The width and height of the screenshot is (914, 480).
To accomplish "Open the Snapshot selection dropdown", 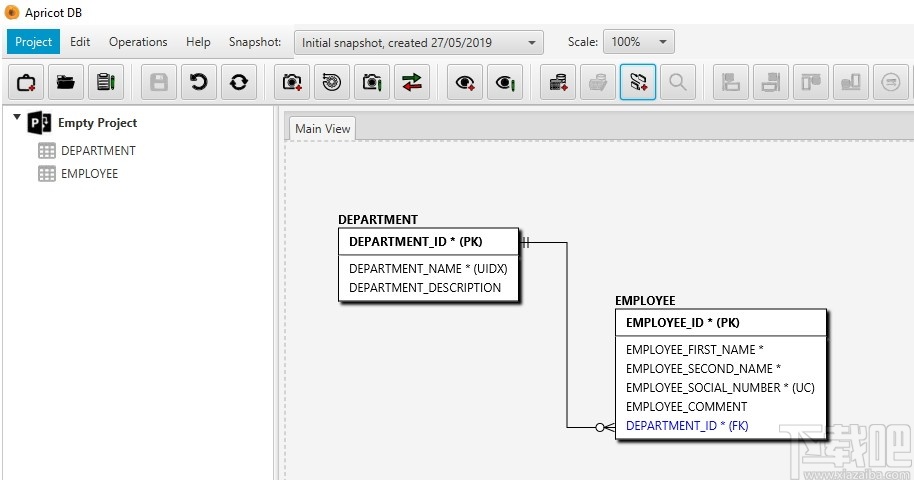I will pos(419,43).
